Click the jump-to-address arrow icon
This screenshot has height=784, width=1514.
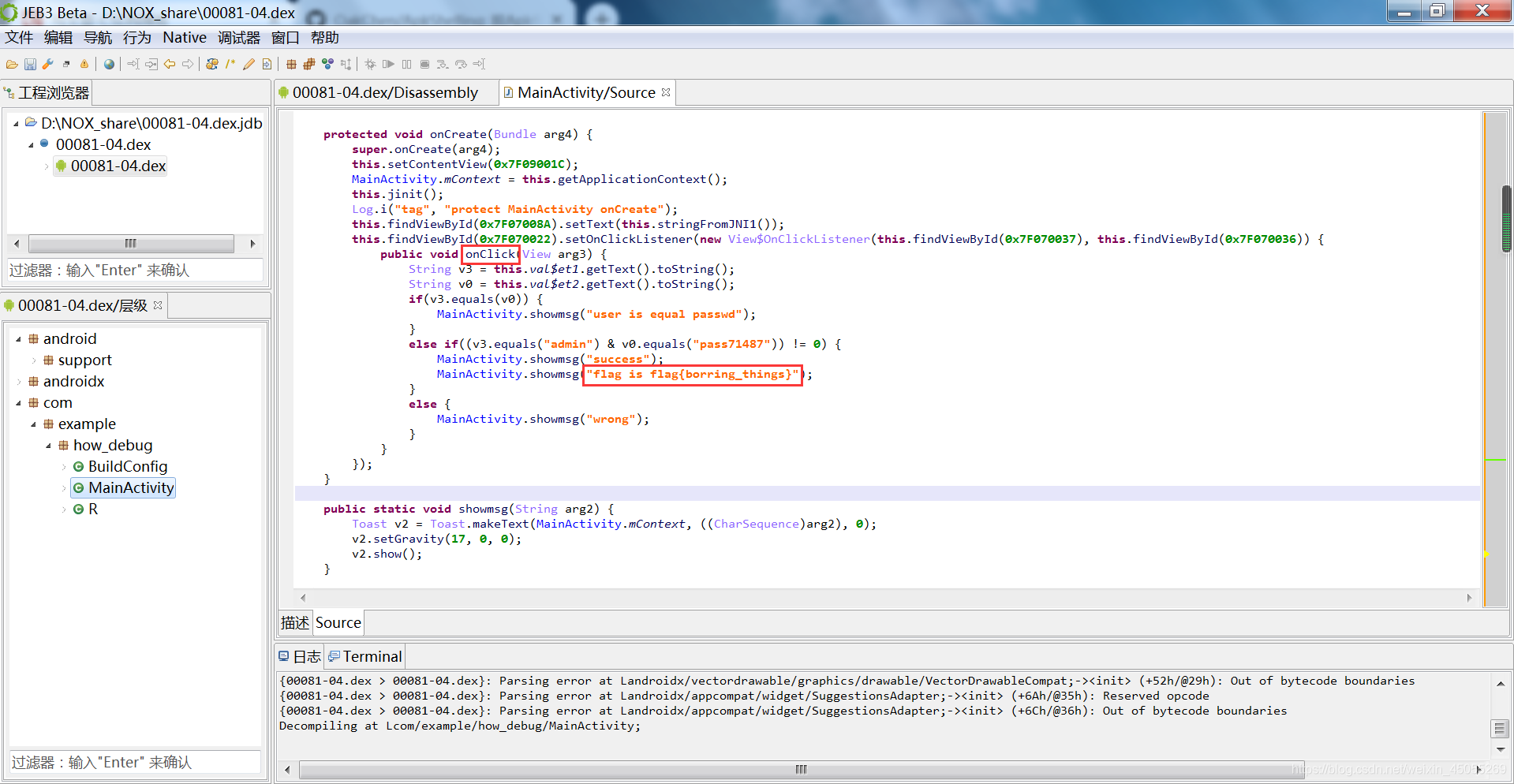(x=133, y=65)
